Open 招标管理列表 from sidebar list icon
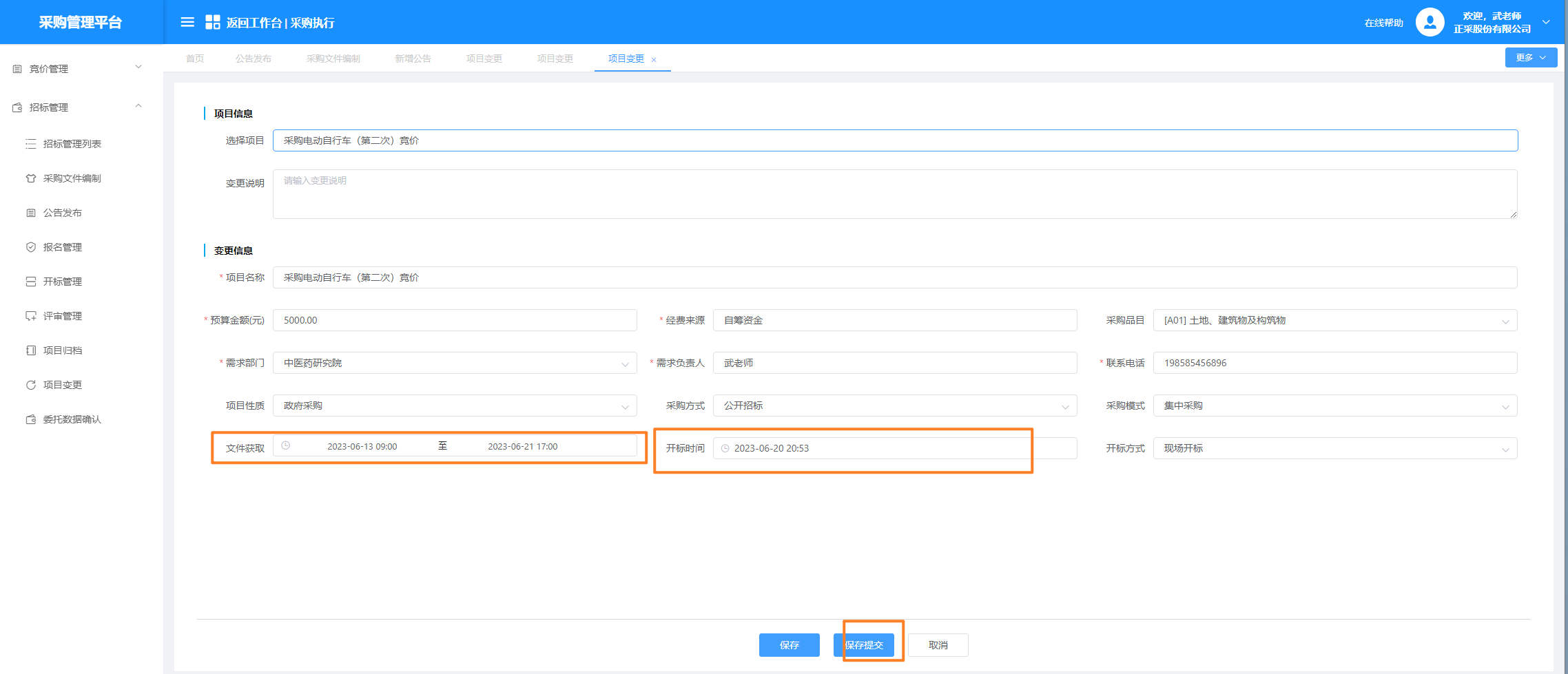The height and width of the screenshot is (674, 1568). [31, 144]
